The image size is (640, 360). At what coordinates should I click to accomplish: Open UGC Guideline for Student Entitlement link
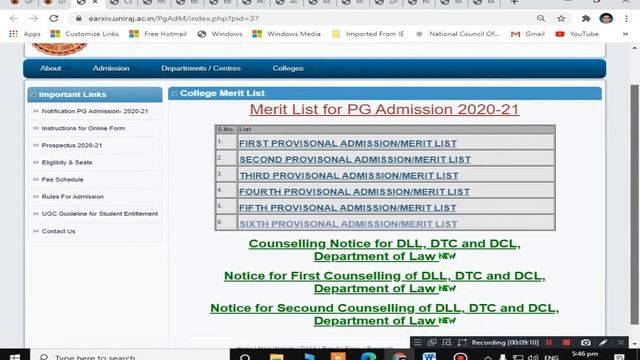[x=100, y=214]
